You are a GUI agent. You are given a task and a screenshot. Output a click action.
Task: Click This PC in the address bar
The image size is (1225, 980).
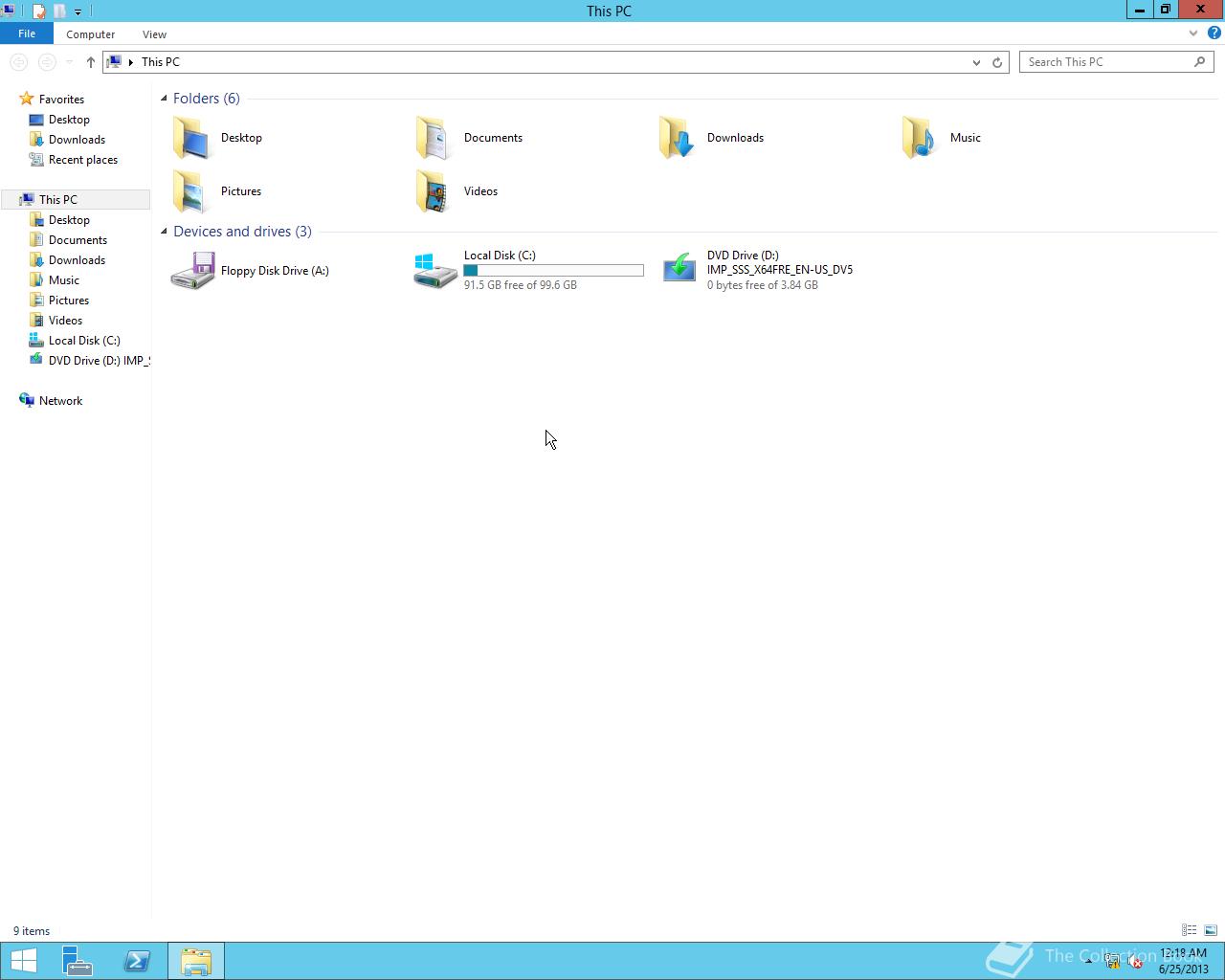click(x=161, y=62)
